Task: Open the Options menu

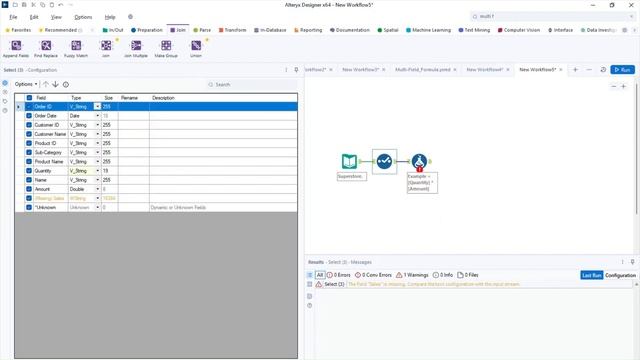Action: click(83, 17)
